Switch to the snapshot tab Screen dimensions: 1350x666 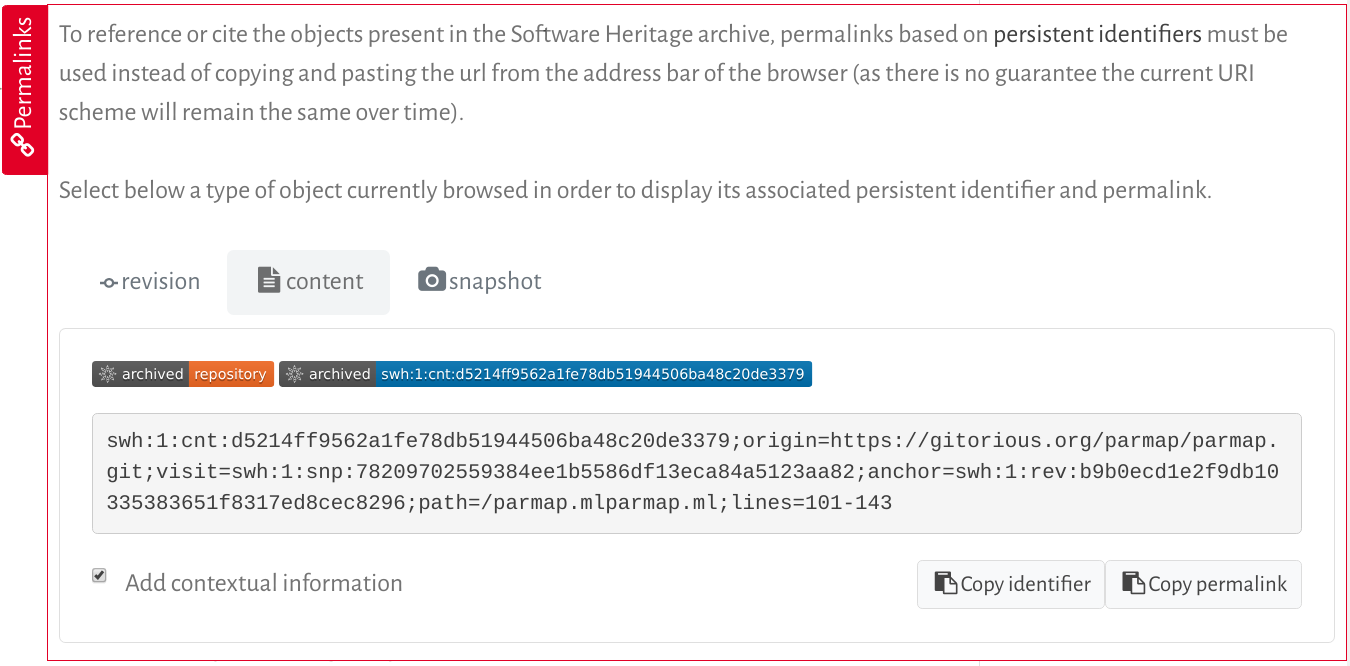tap(480, 282)
